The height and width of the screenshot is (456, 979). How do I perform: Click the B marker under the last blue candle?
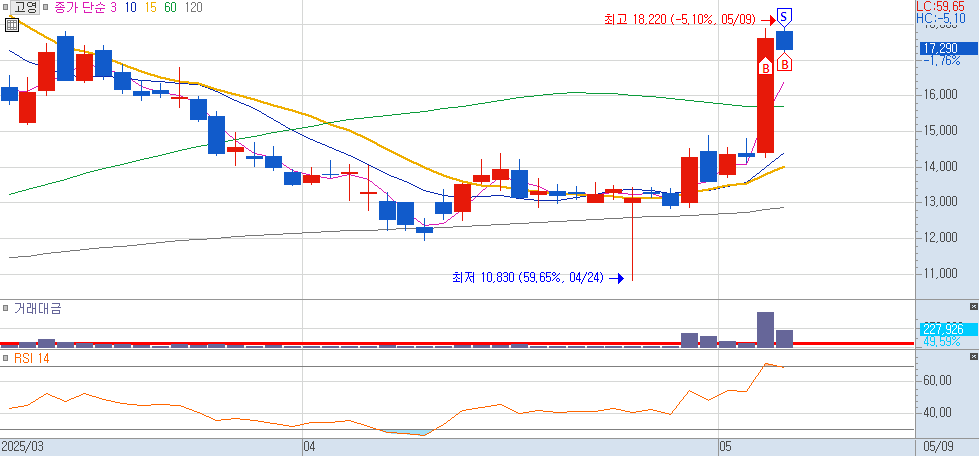(x=785, y=62)
